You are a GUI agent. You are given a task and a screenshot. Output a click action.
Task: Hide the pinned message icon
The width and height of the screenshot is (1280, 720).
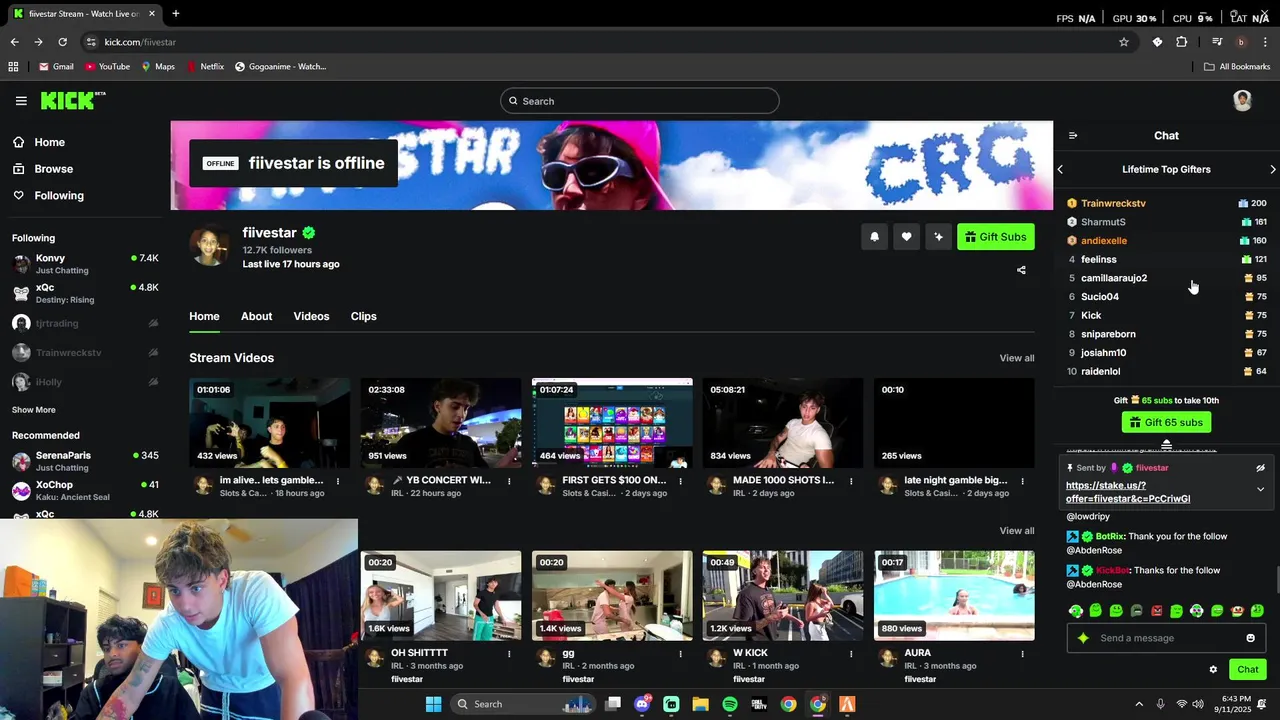click(1260, 468)
